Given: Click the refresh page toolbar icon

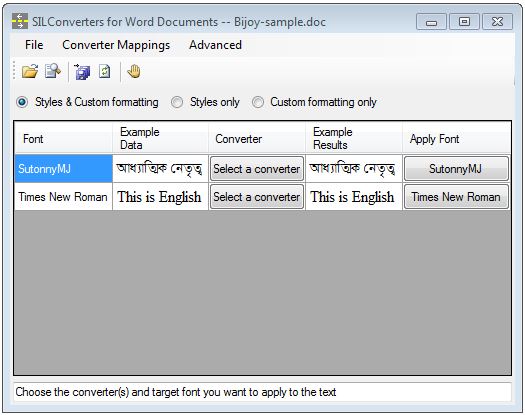Looking at the screenshot, I should (x=105, y=71).
